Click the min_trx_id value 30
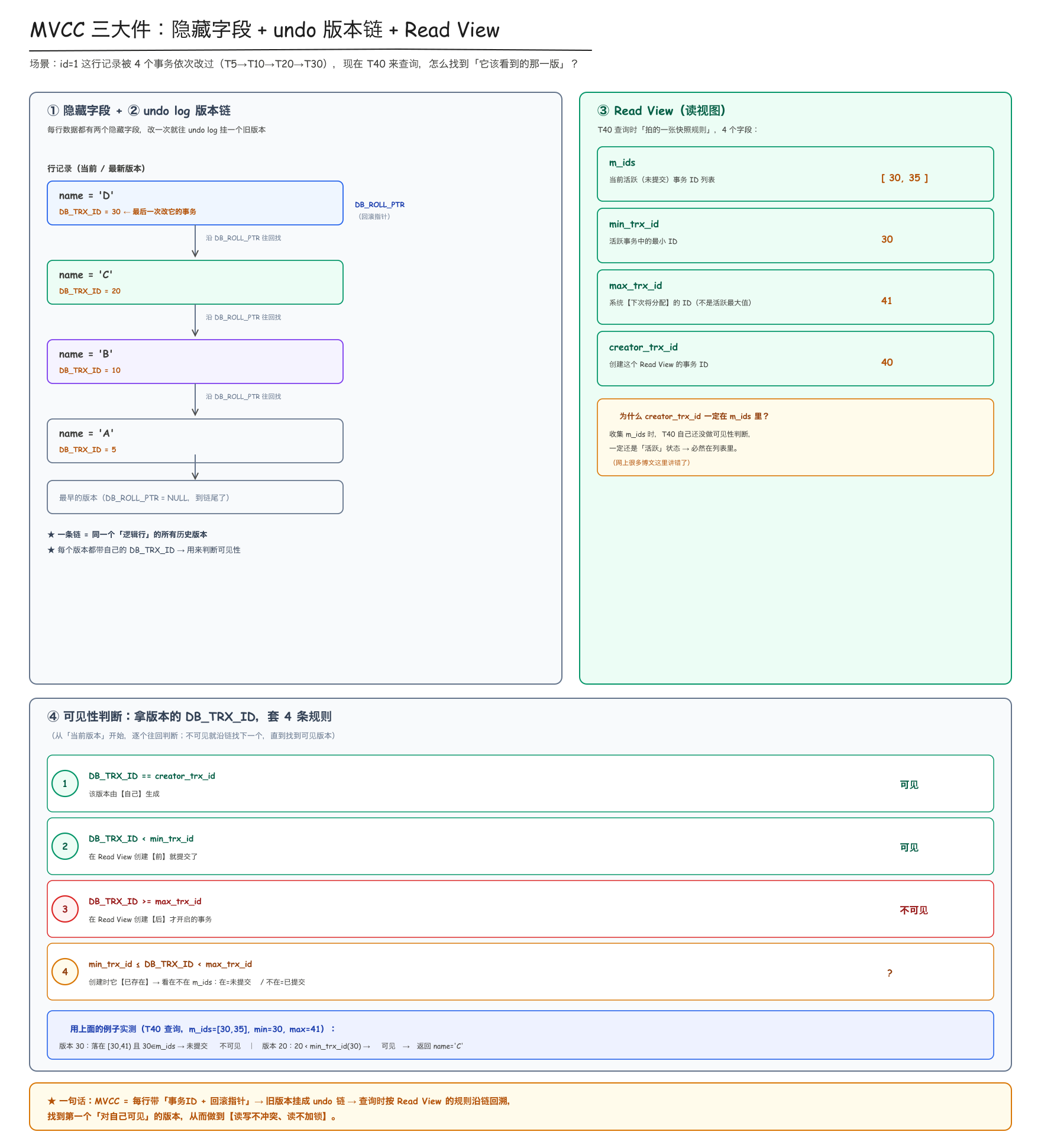 point(887,240)
